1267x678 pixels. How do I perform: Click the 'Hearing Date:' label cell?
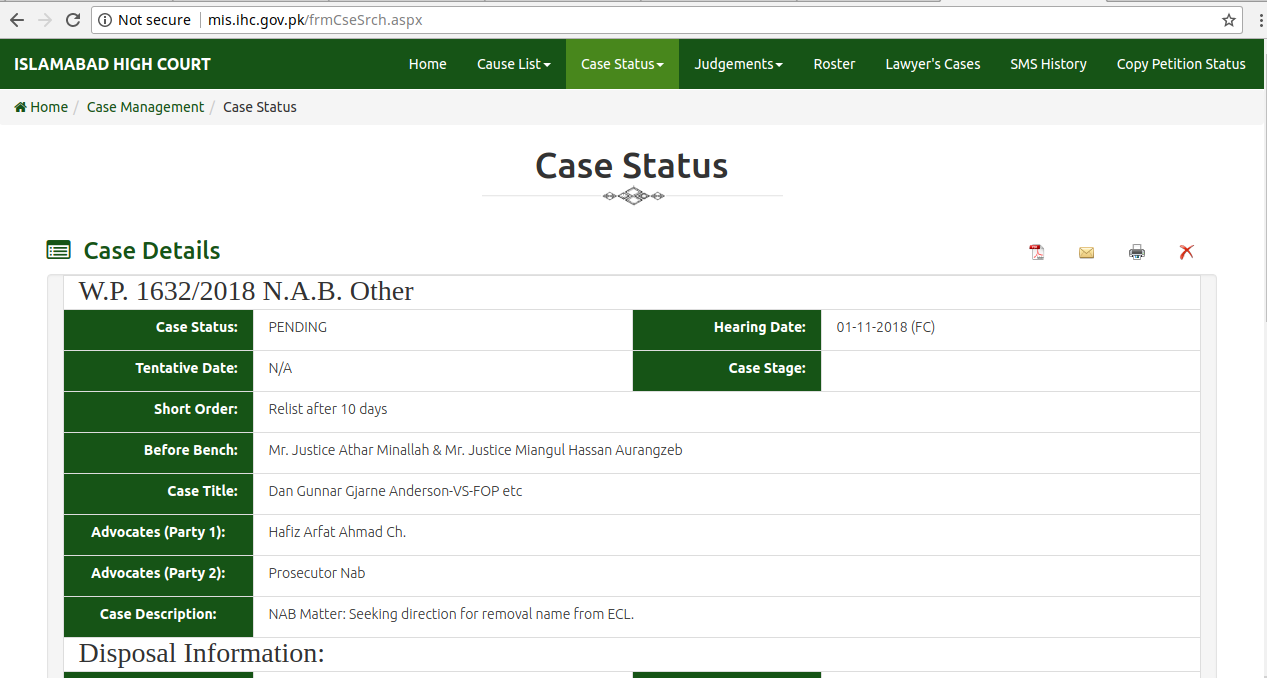point(727,329)
